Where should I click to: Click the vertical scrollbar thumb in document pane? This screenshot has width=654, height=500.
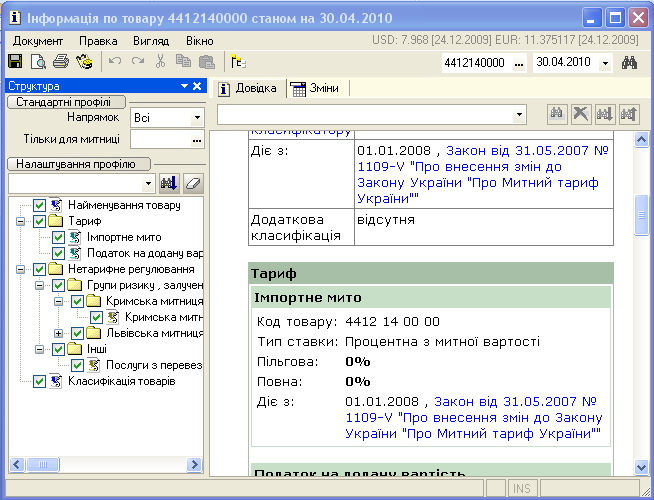[x=641, y=215]
